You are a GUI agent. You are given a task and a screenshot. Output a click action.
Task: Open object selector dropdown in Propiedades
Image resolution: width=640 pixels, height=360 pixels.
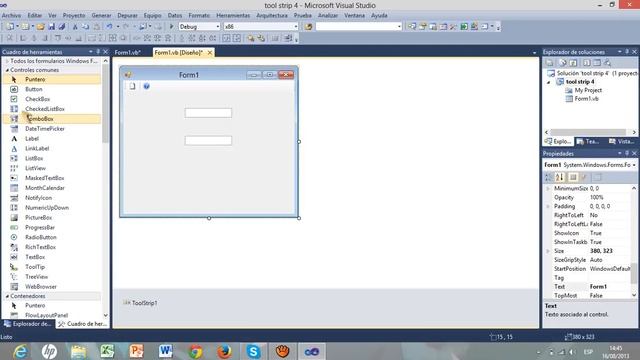634,165
